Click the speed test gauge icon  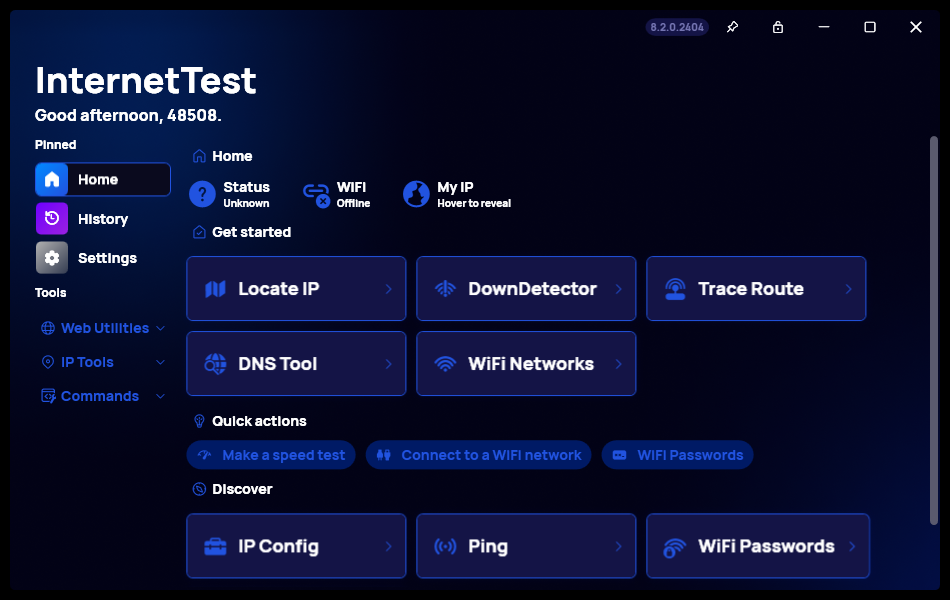pyautogui.click(x=205, y=455)
